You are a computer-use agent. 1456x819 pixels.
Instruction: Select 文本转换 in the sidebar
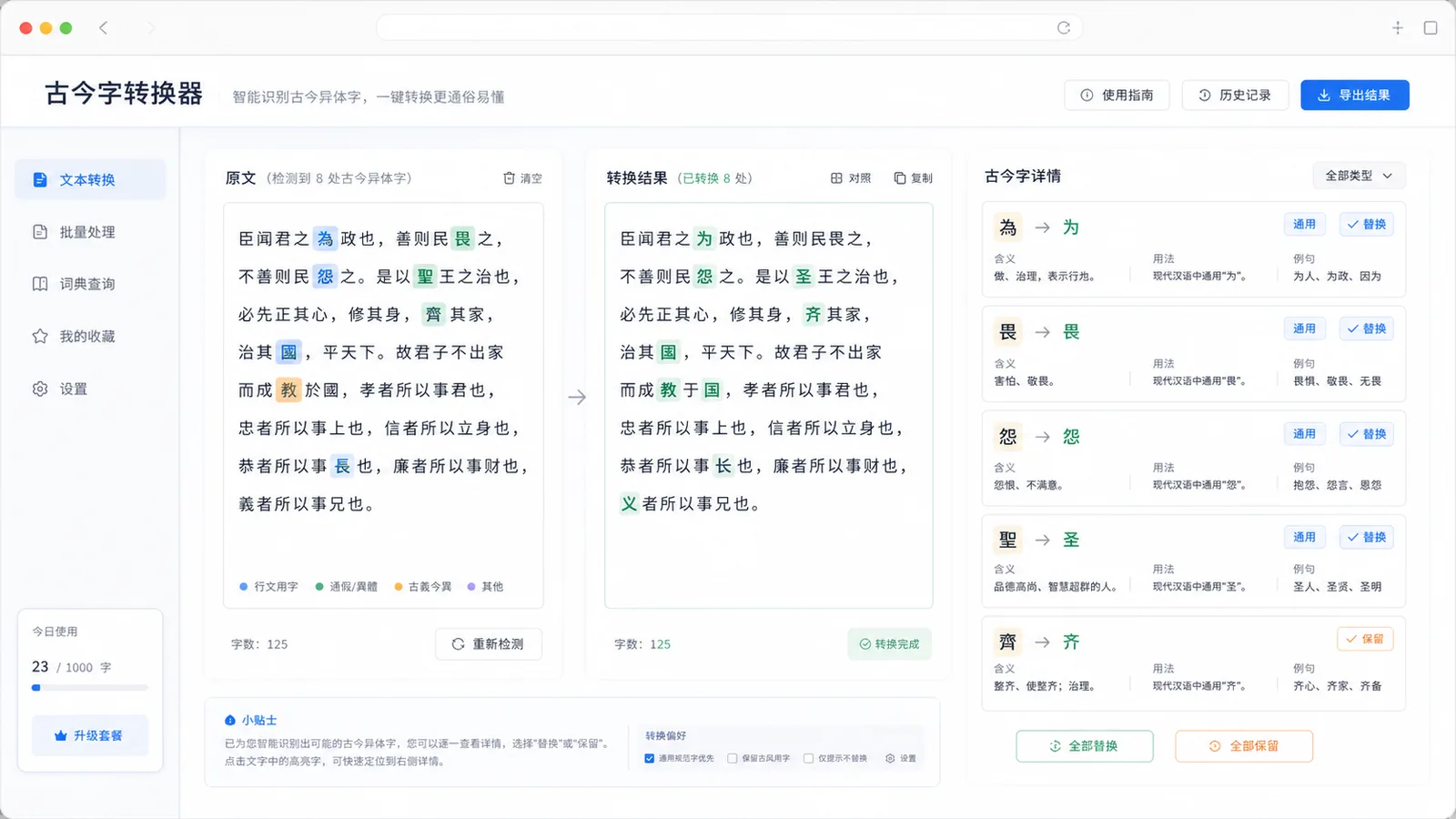[x=90, y=179]
